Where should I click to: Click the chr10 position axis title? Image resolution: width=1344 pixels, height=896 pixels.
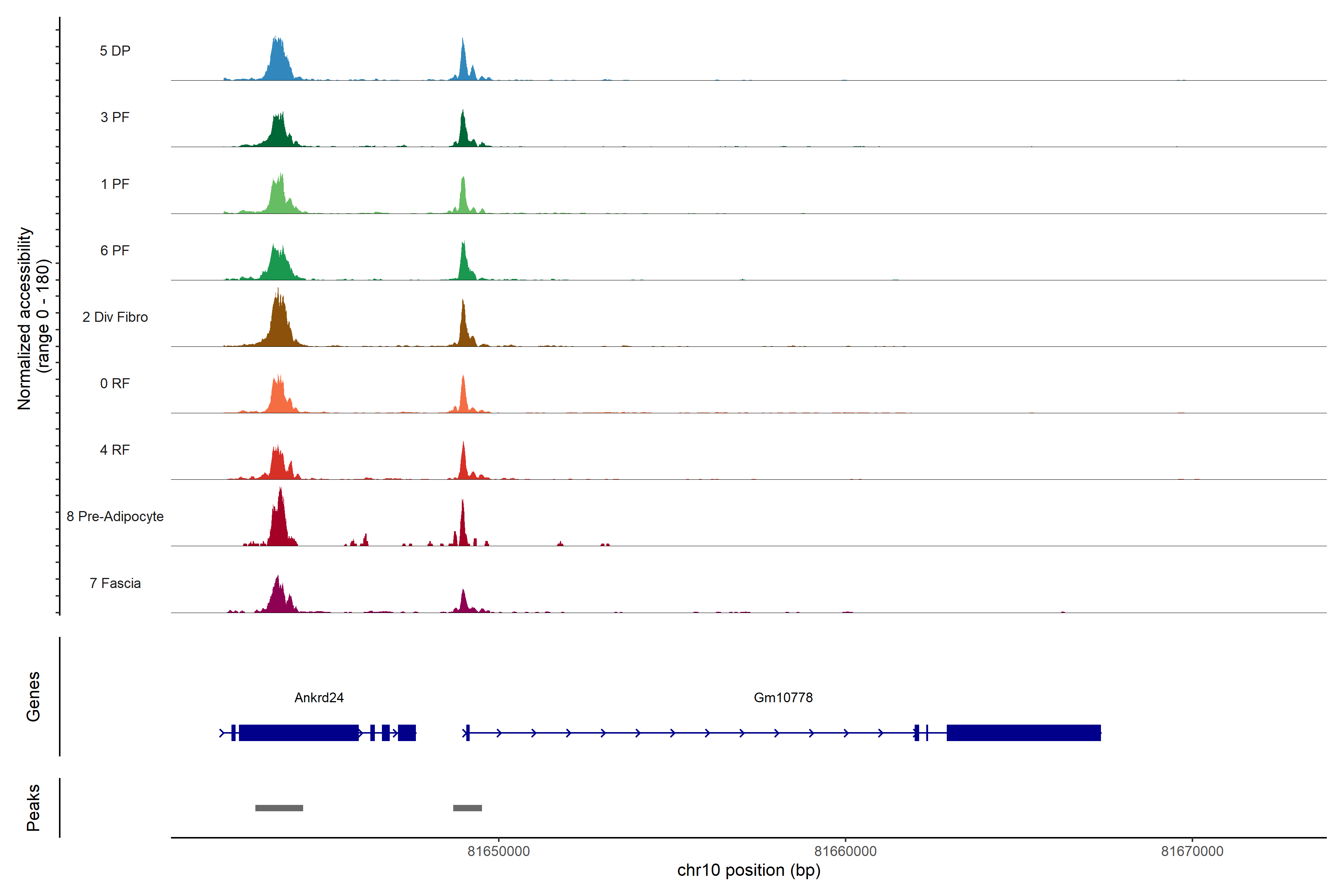coord(749,870)
